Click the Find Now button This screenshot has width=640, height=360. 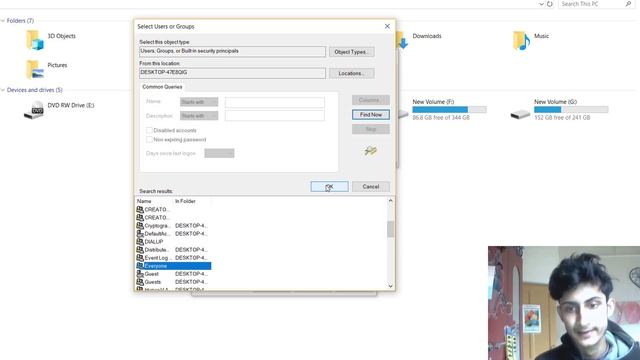[371, 115]
